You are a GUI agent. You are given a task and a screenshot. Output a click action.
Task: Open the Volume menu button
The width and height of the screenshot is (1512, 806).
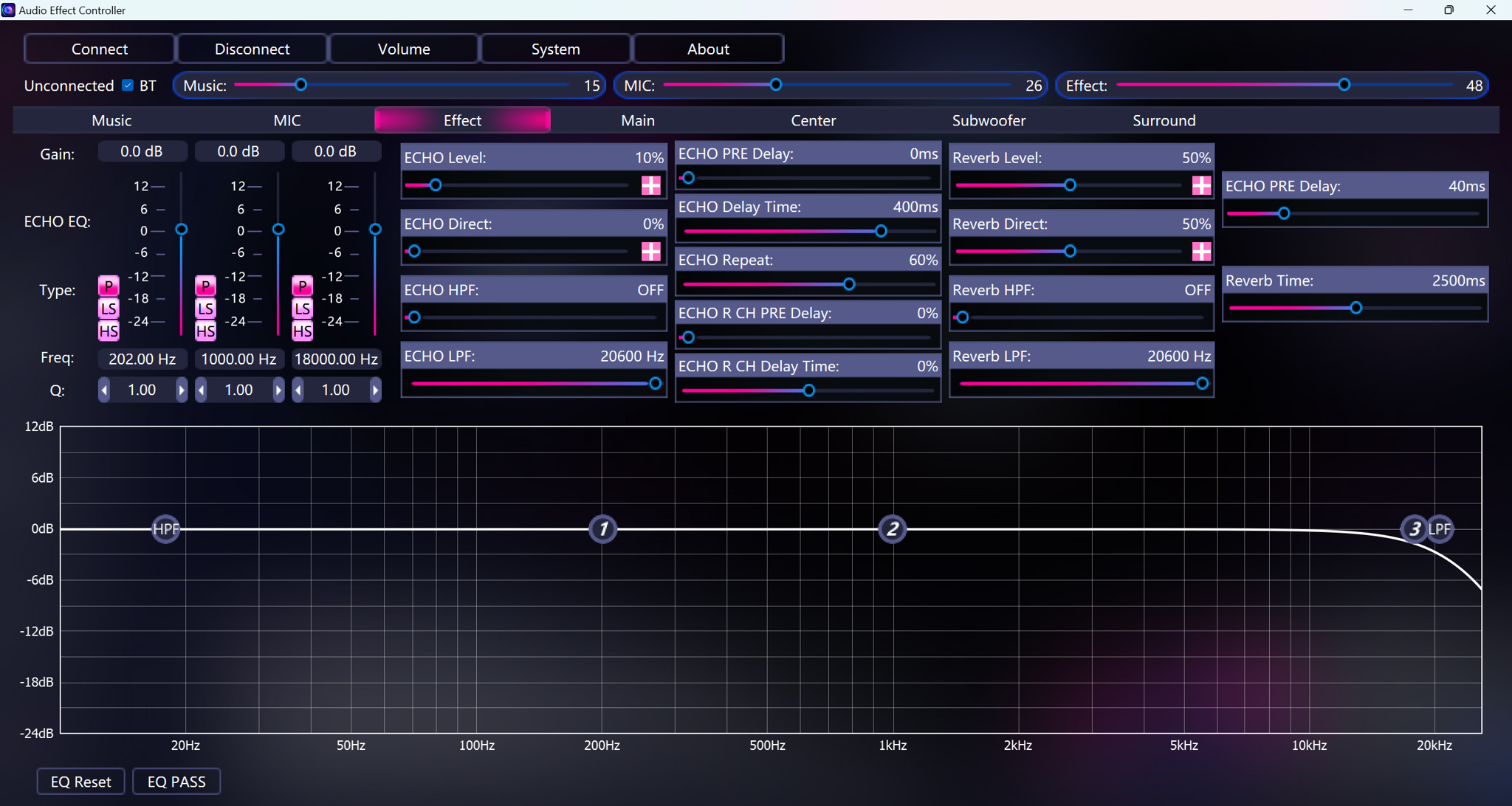(404, 49)
